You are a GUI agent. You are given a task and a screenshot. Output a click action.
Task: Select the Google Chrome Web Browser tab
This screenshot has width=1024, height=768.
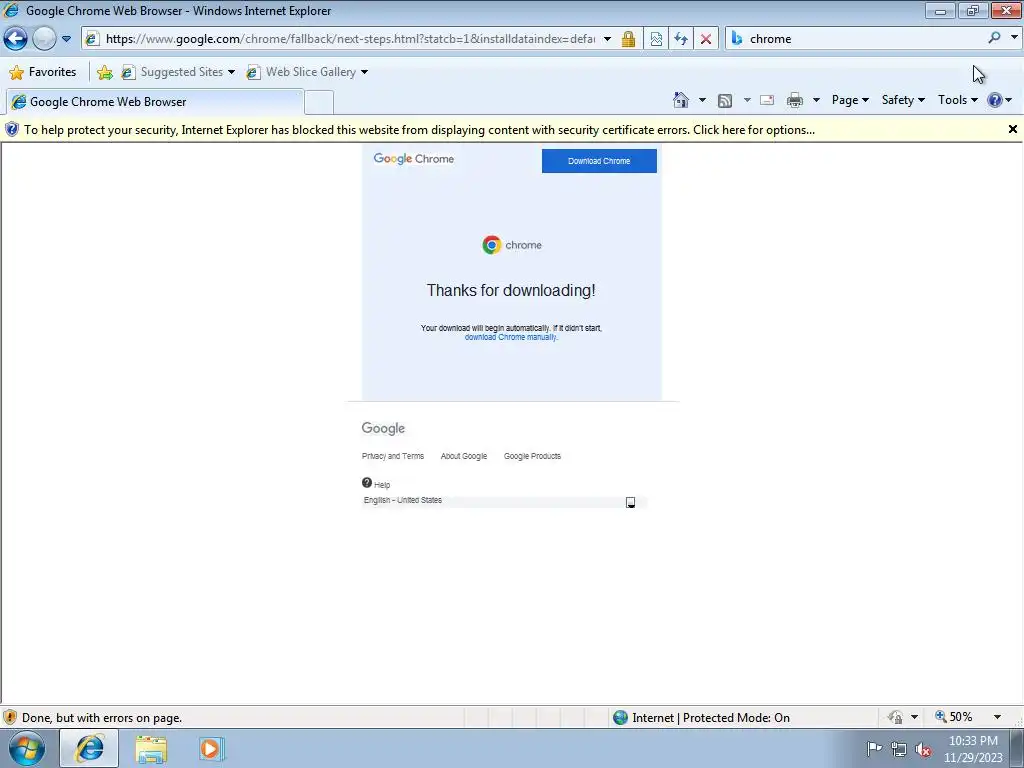(155, 102)
